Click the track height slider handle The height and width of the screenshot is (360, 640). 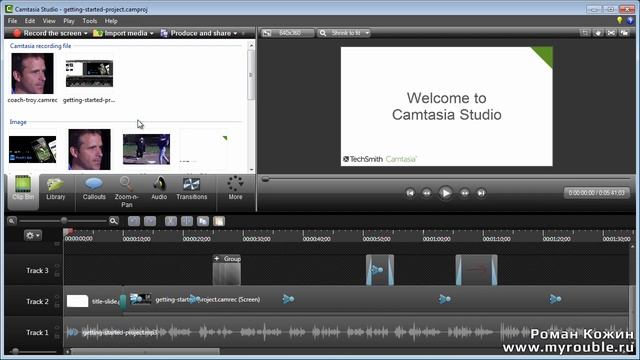pos(15,351)
